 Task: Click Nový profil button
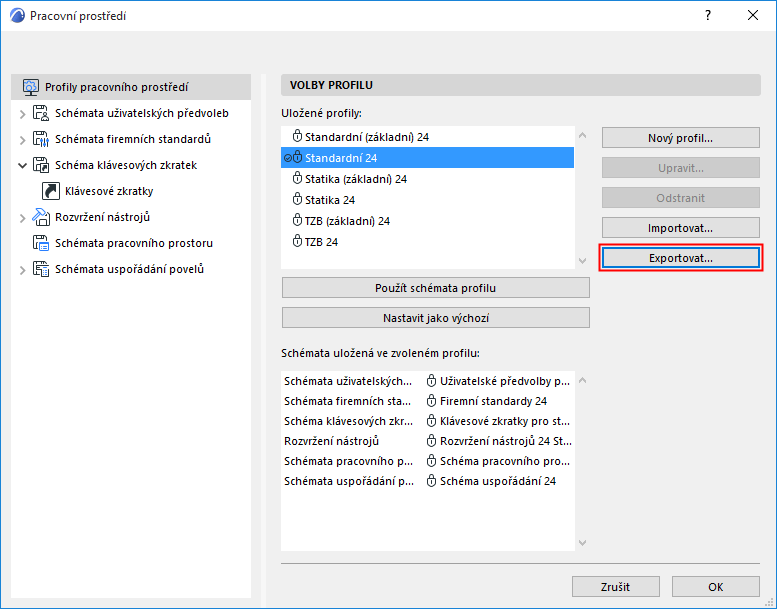click(x=680, y=138)
